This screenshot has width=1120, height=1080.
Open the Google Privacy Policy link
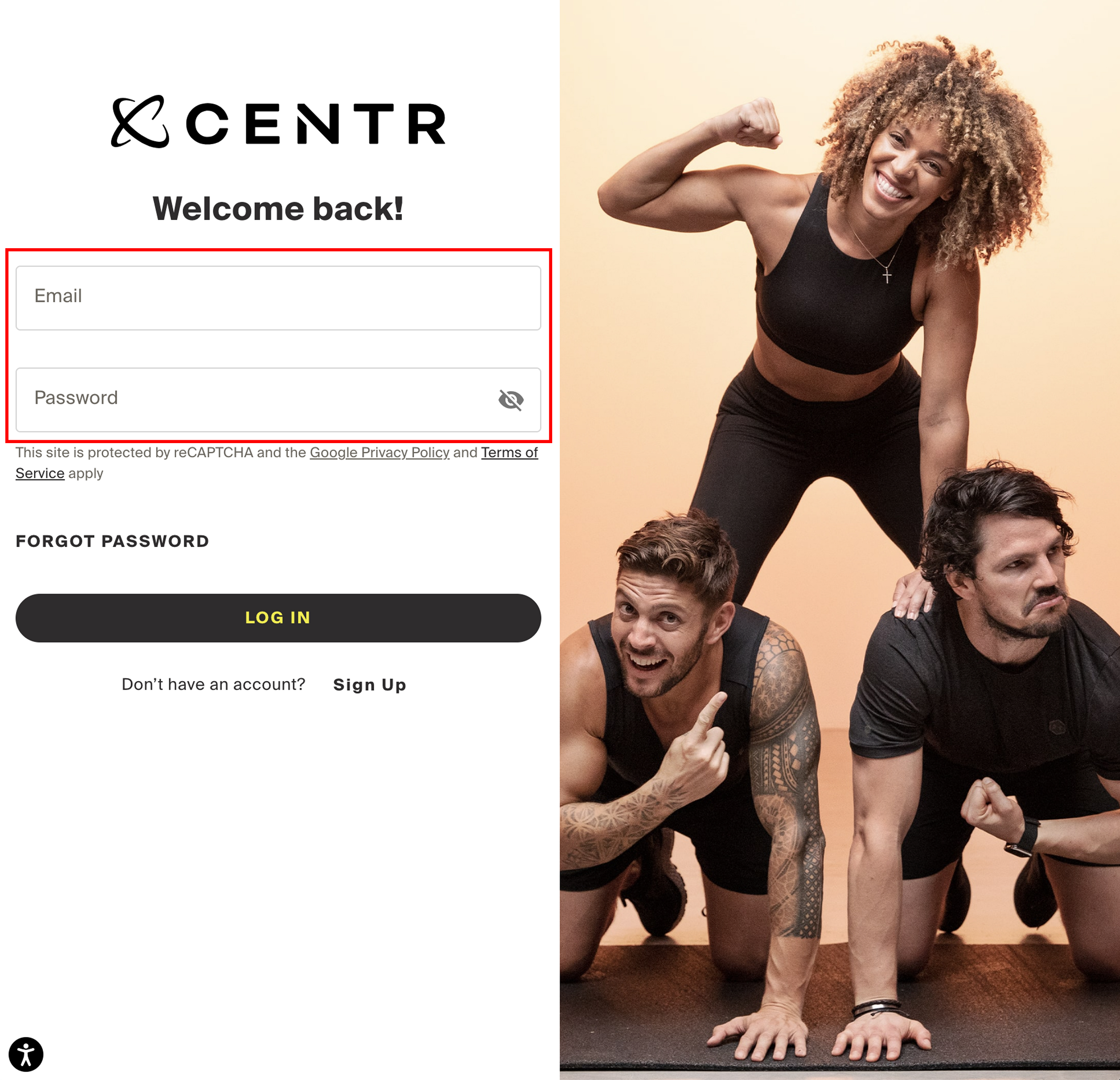(x=379, y=452)
